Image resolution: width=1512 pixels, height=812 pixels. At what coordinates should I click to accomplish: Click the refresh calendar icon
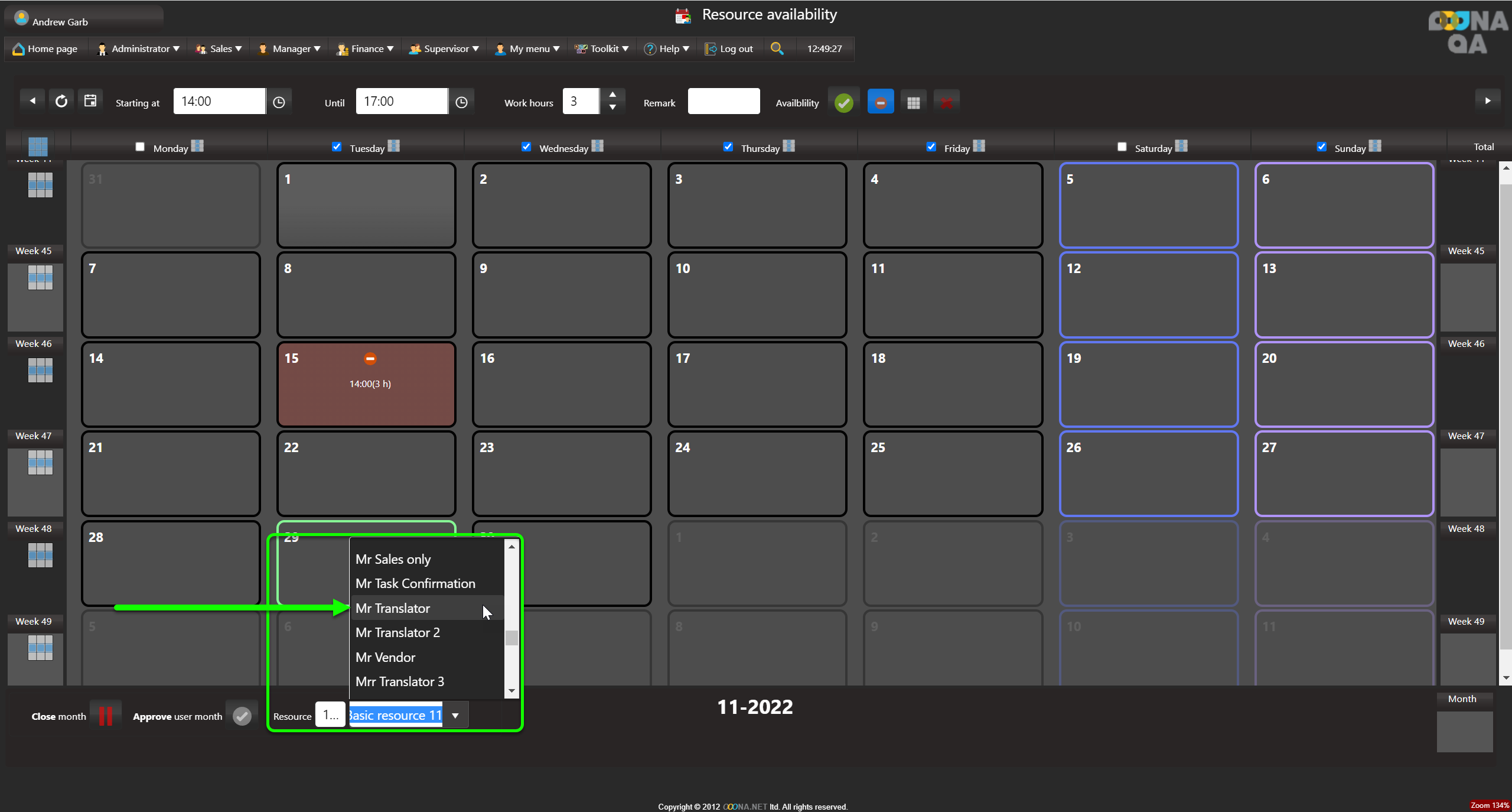(61, 102)
